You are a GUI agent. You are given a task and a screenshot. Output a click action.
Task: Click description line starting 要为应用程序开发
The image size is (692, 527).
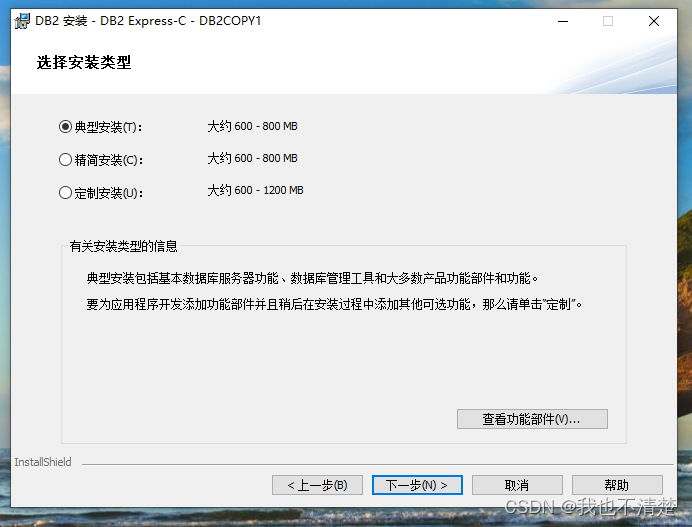334,304
